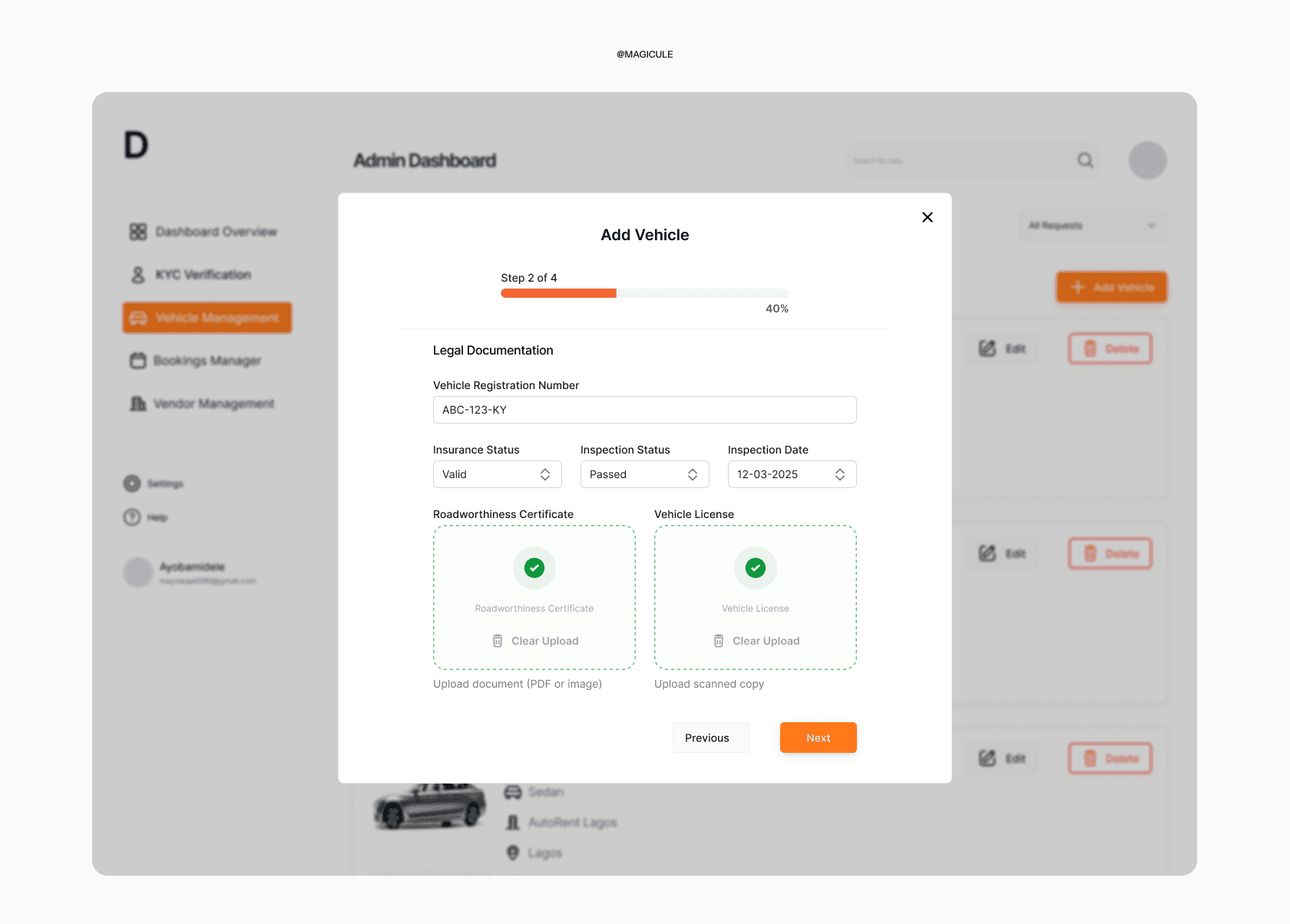1290x924 pixels.
Task: Click the Inspection Status up-down chevron
Action: (693, 474)
